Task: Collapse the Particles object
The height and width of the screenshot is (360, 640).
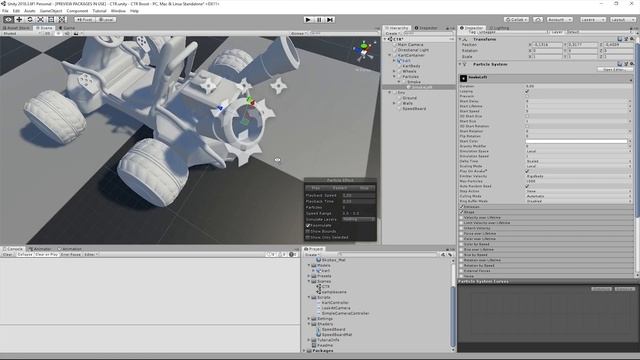Action: [394, 76]
